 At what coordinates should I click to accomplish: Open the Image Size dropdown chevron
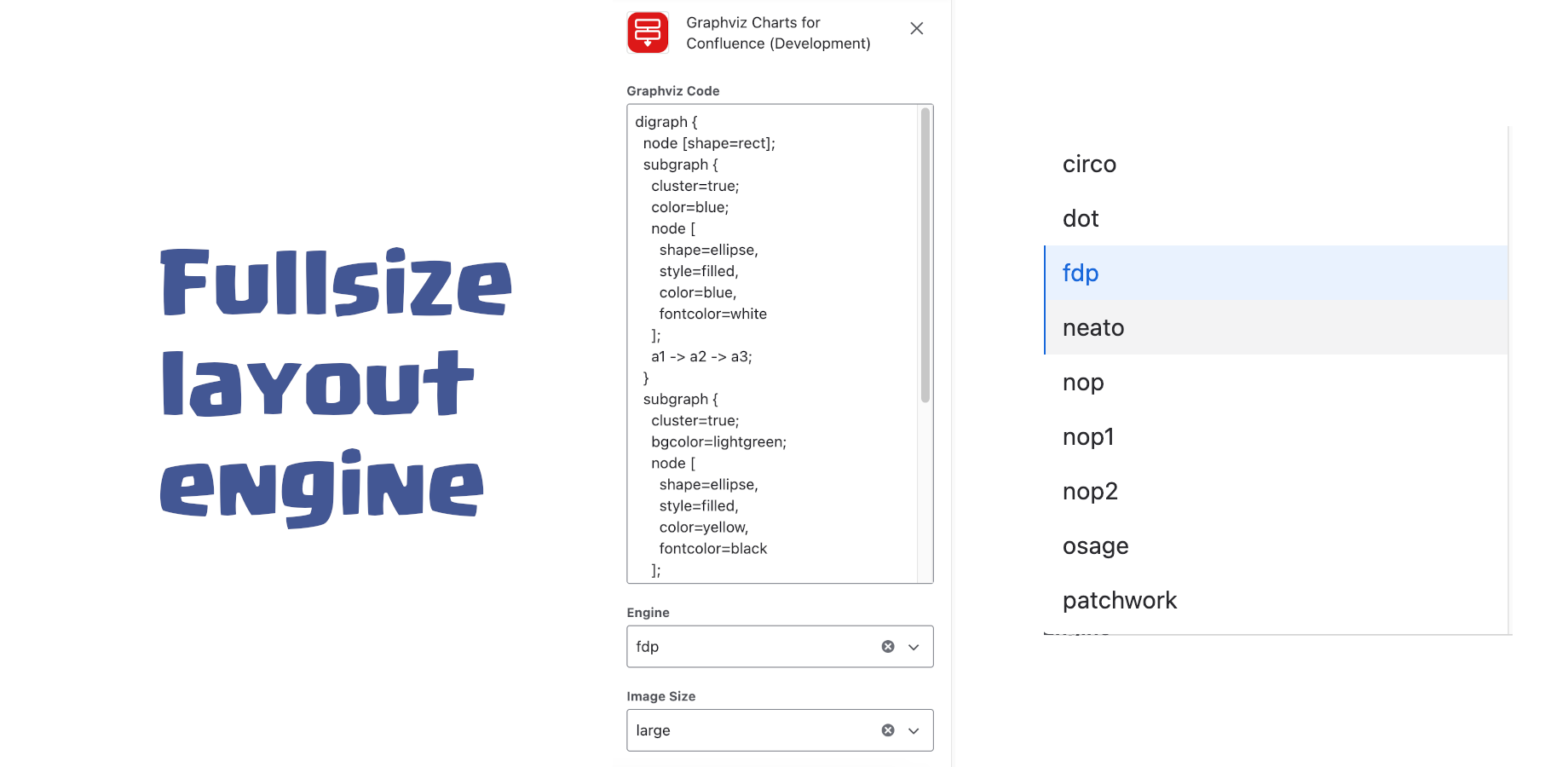point(914,730)
